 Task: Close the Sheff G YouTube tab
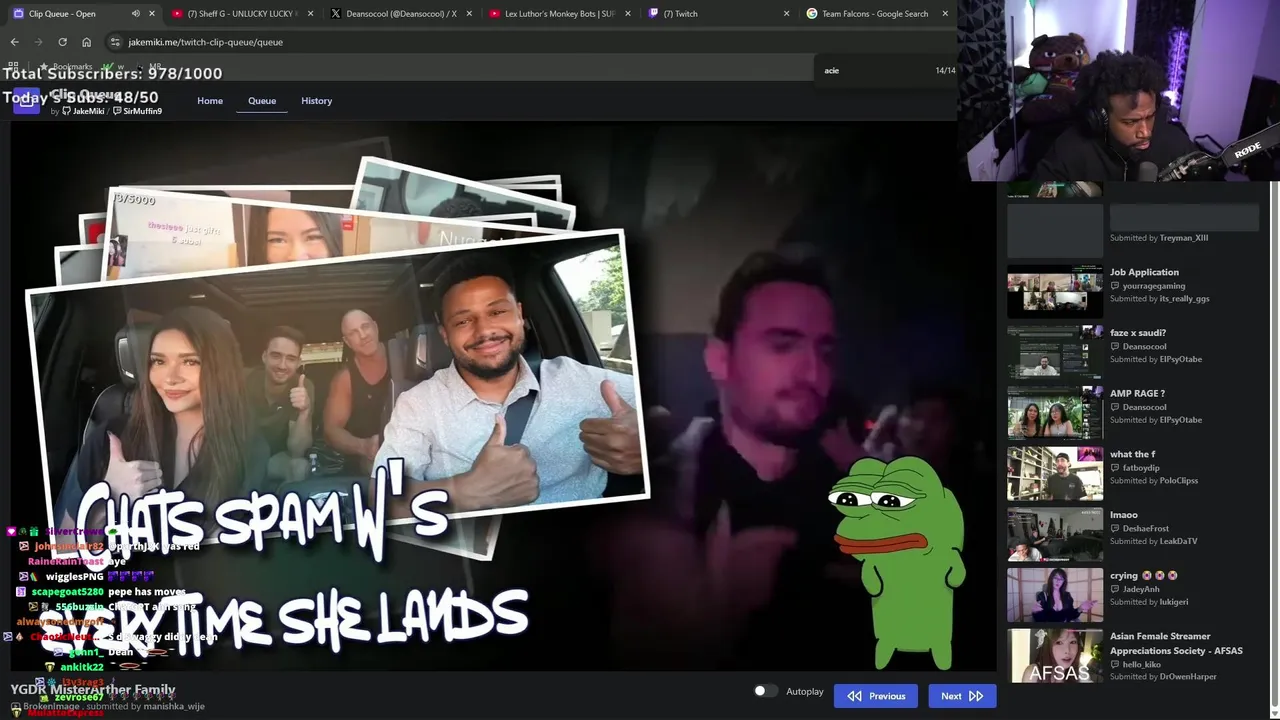[310, 14]
